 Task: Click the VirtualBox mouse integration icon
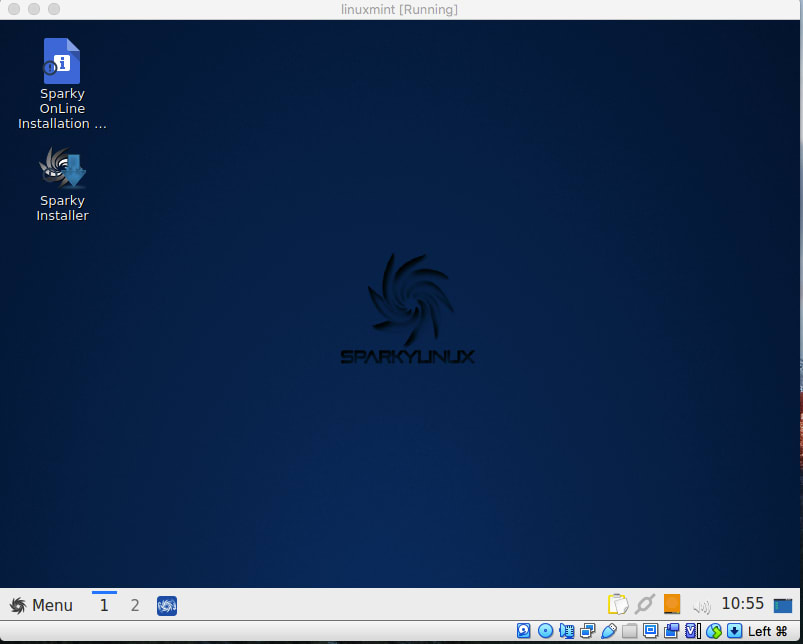click(713, 631)
